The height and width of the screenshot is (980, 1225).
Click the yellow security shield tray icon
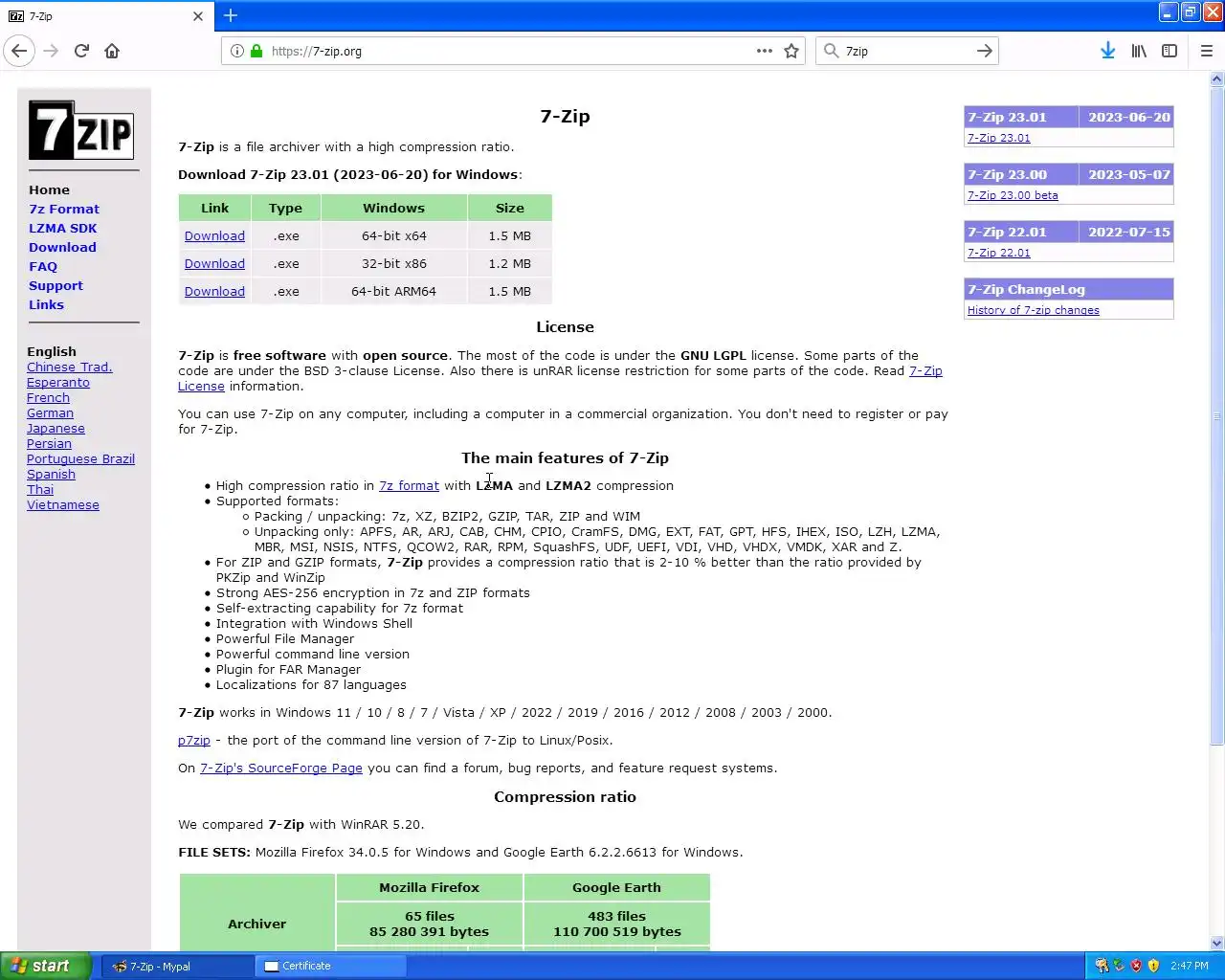[x=1153, y=966]
